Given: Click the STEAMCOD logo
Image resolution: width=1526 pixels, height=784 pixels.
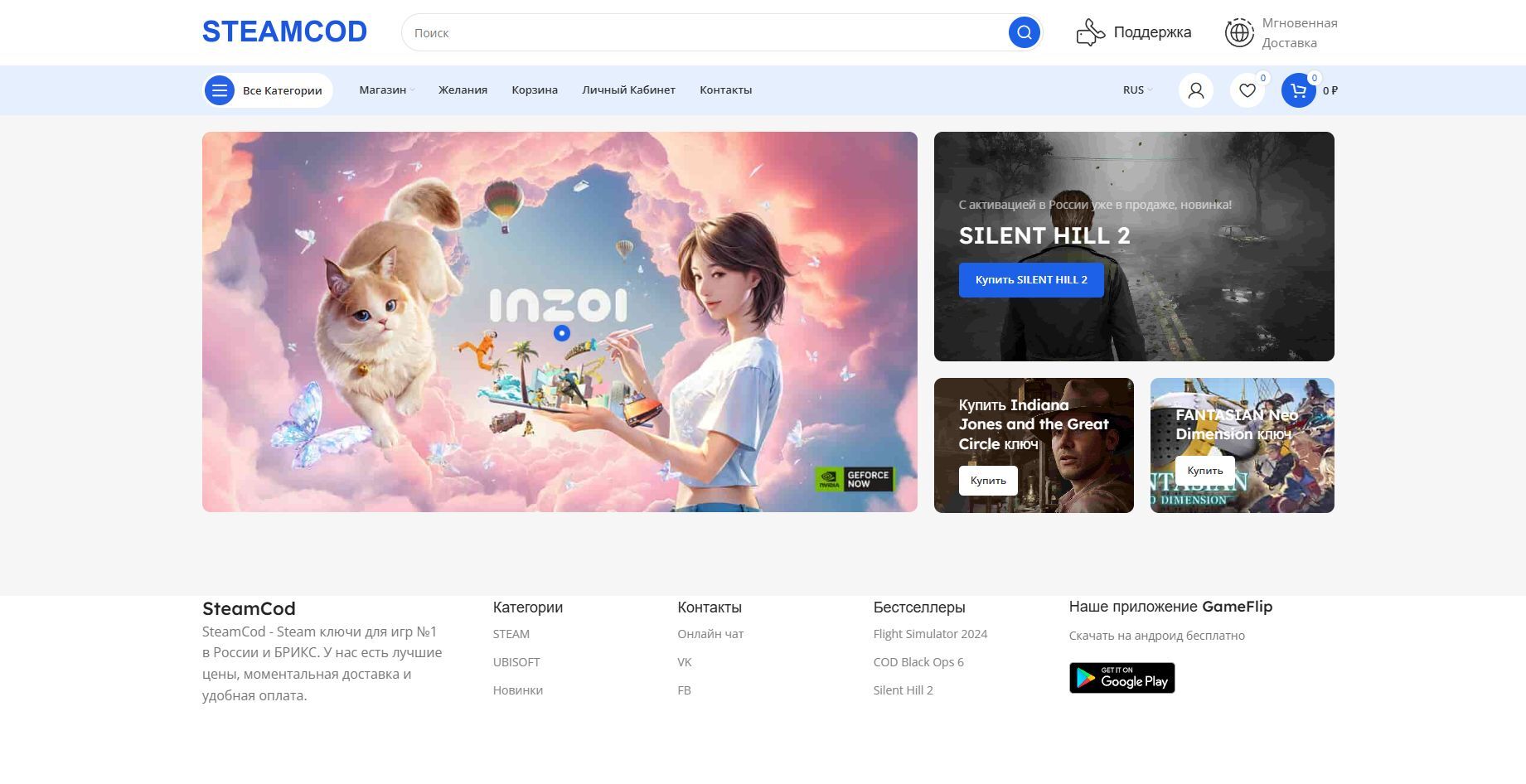Looking at the screenshot, I should click(284, 31).
